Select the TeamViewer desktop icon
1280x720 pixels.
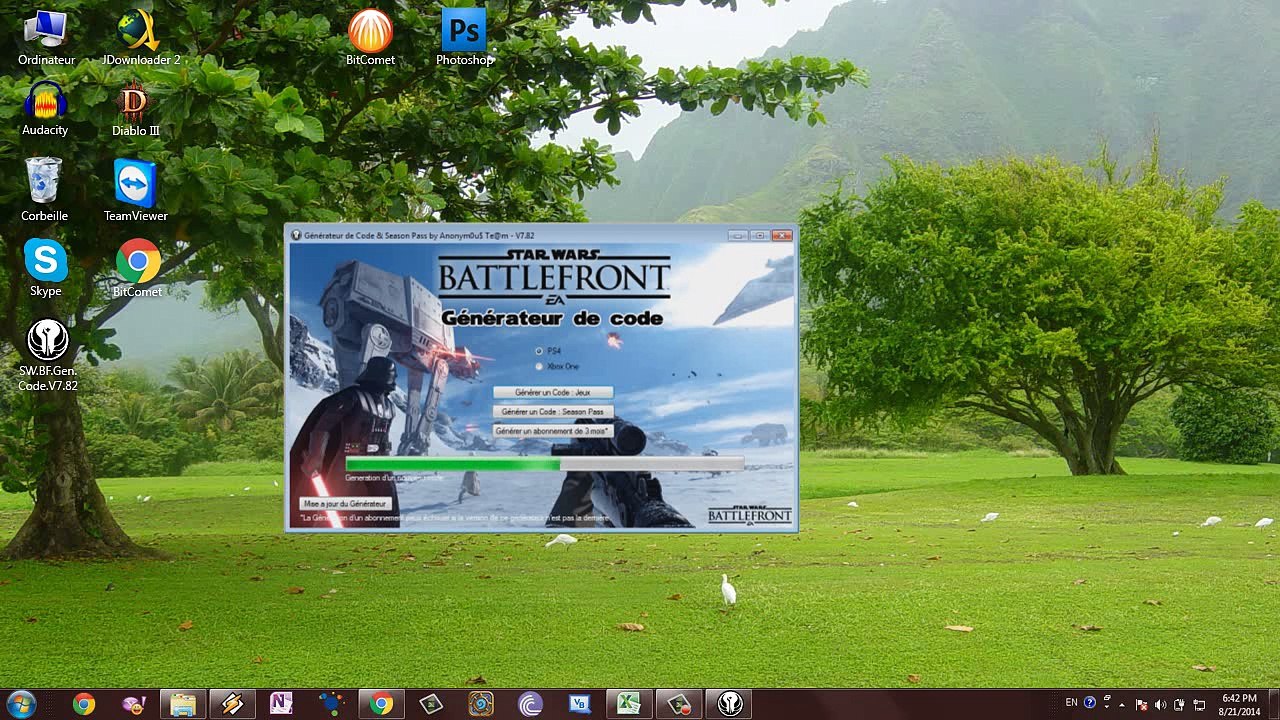point(136,190)
